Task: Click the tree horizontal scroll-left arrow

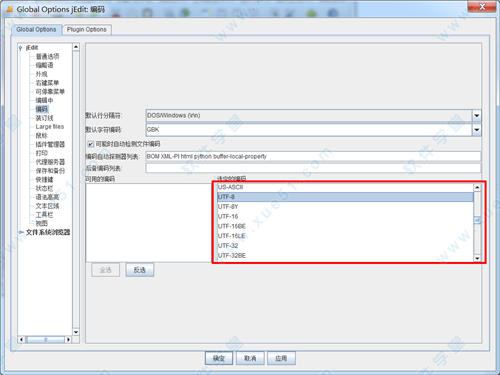Action: [x=22, y=340]
